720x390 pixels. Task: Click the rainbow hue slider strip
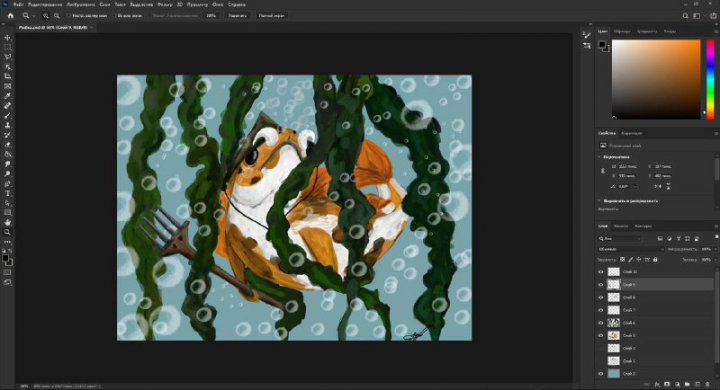click(x=710, y=79)
